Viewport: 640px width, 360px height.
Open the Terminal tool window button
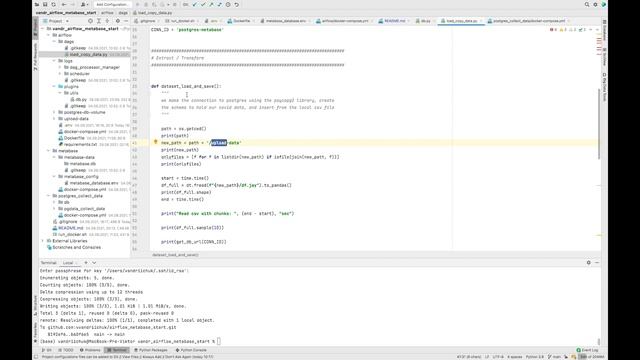[x=117, y=350]
